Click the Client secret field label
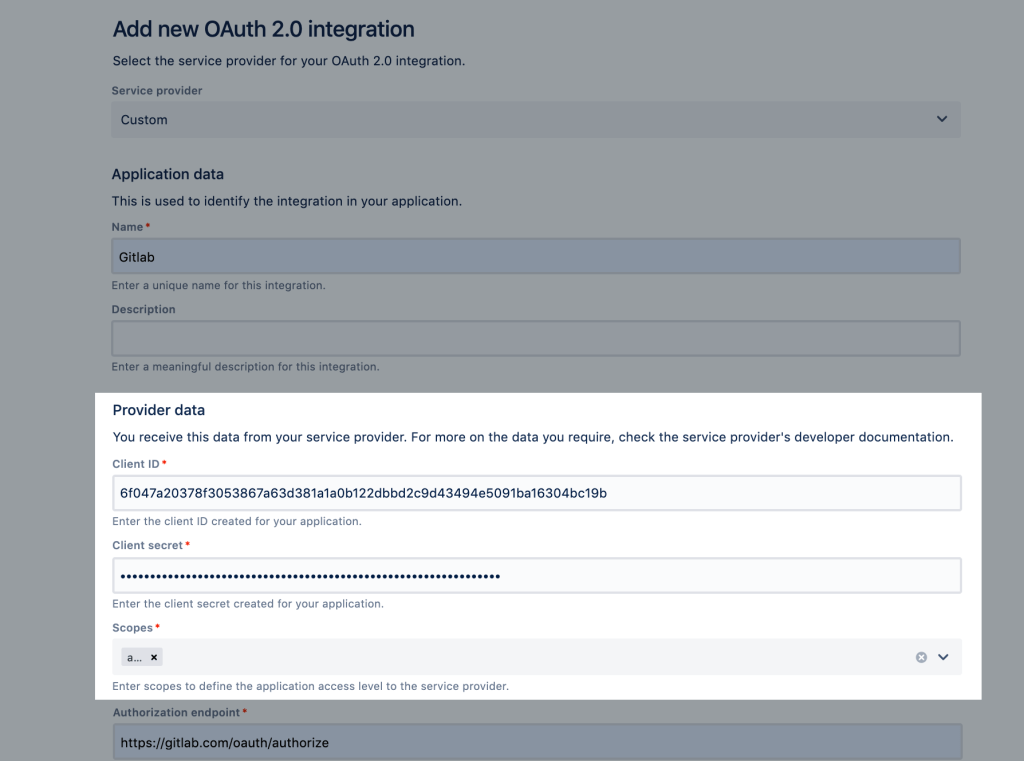 click(147, 545)
